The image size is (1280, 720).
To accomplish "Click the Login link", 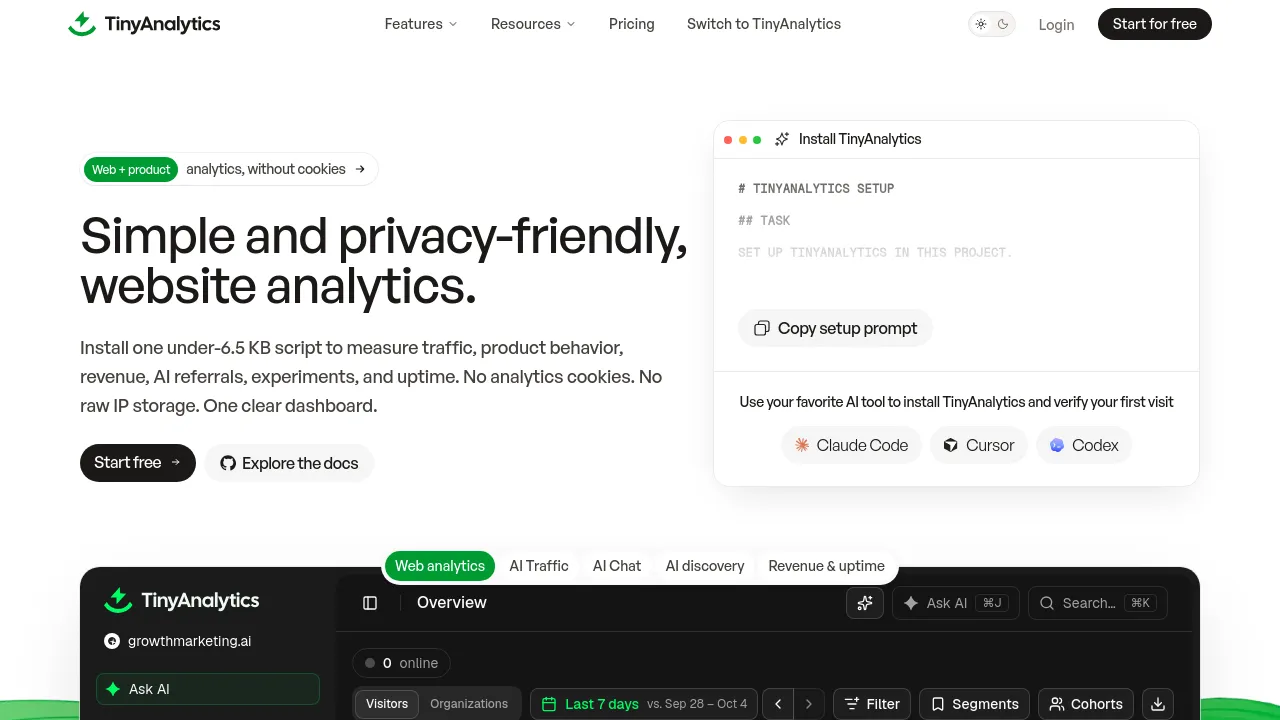I will 1056,24.
